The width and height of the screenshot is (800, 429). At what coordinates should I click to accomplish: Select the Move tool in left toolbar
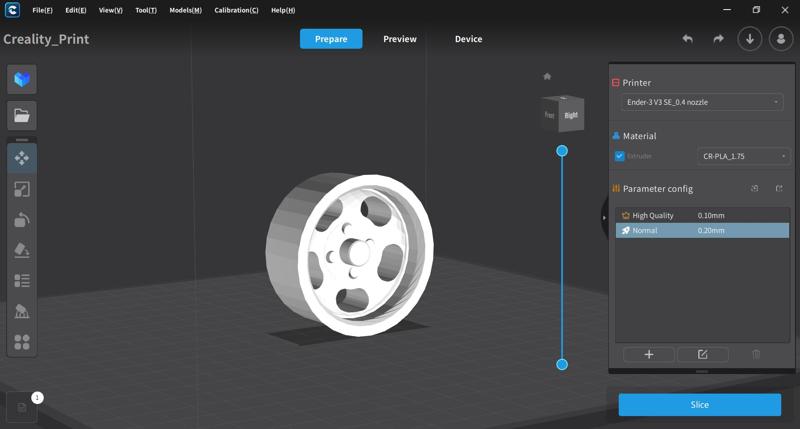coord(22,158)
